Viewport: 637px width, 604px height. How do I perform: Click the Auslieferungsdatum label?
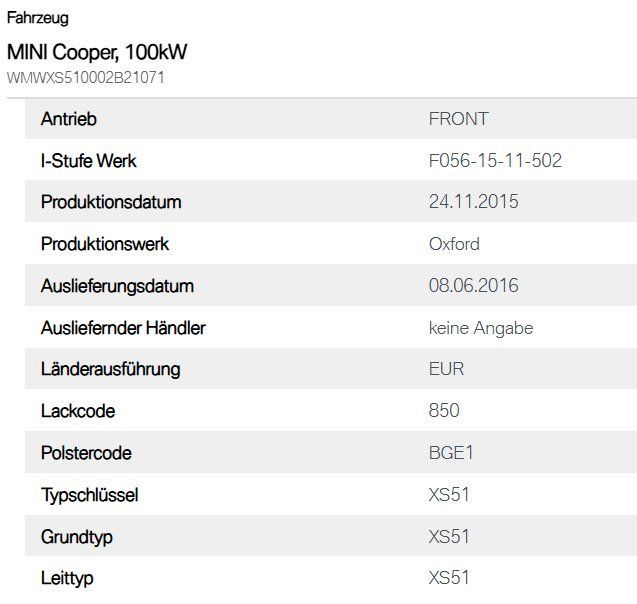click(x=117, y=286)
